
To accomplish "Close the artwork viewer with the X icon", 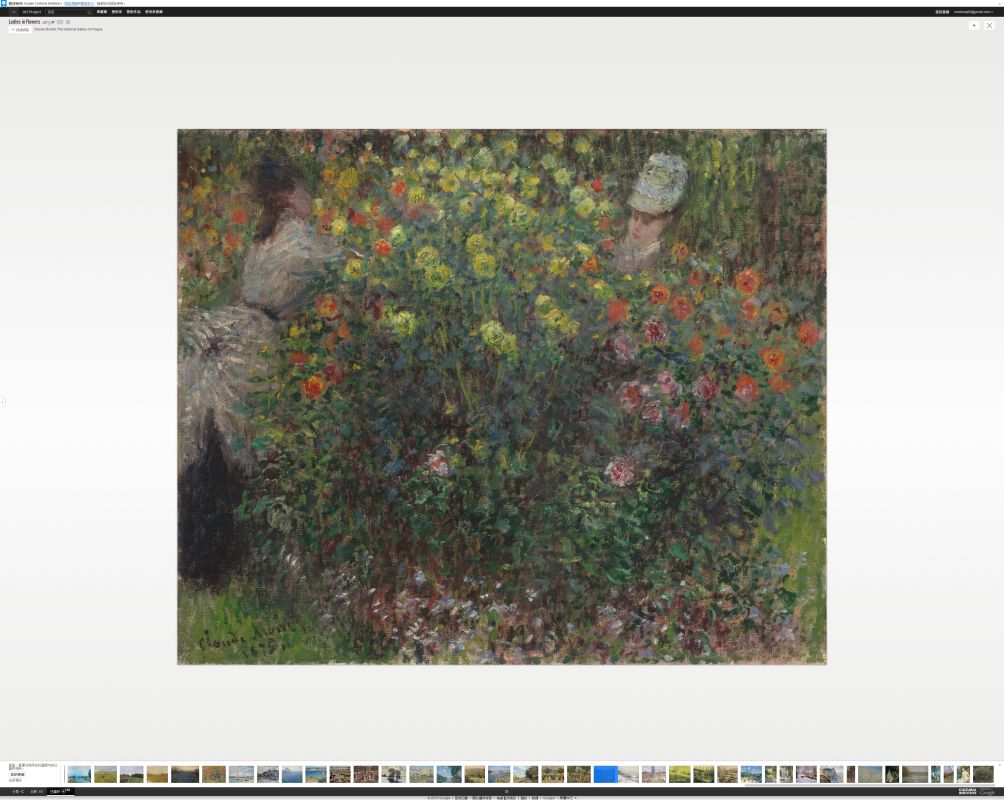I will [x=990, y=25].
